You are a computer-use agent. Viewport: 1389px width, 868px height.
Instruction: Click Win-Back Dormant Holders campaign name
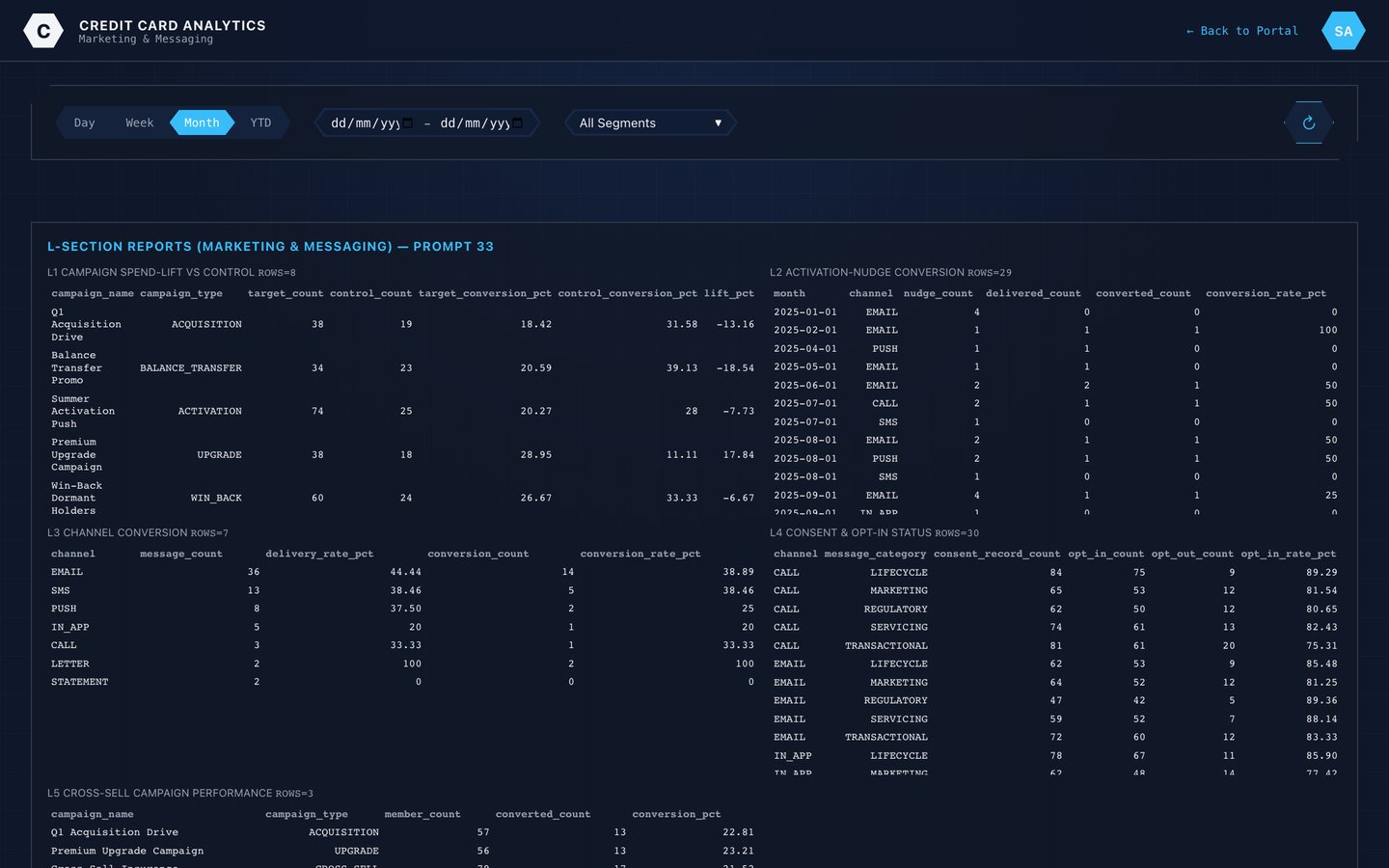pos(76,499)
